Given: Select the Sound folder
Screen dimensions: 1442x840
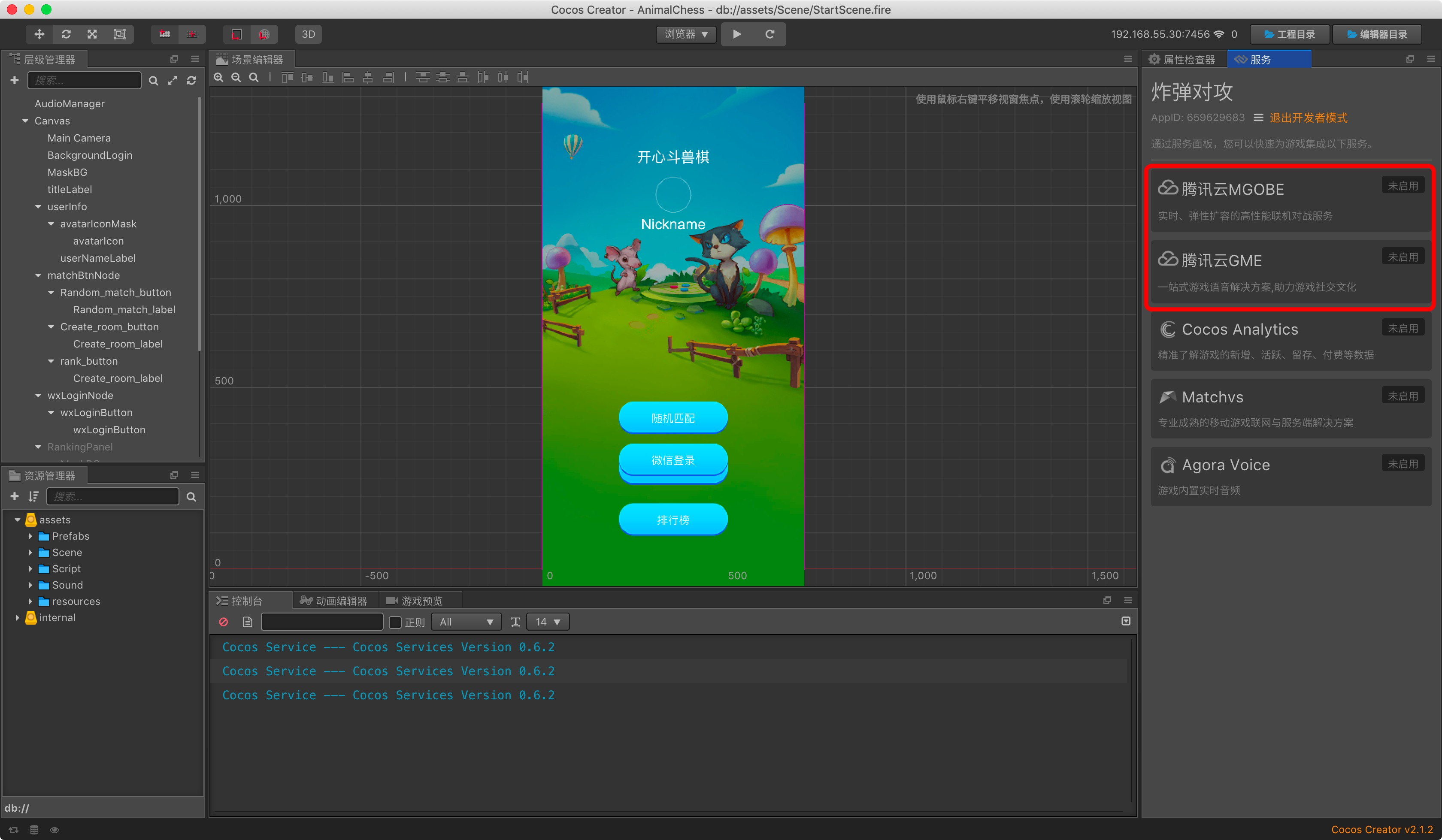Looking at the screenshot, I should coord(67,585).
